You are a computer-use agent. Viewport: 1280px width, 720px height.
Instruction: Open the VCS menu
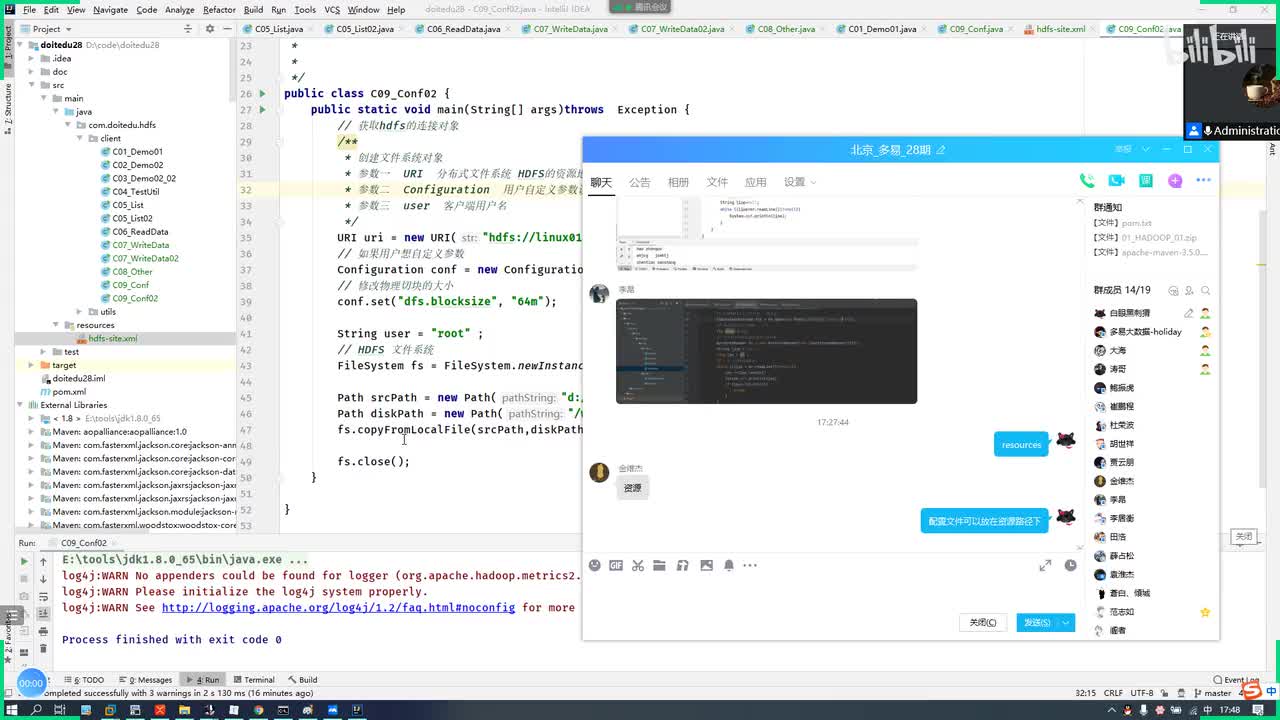click(x=332, y=9)
